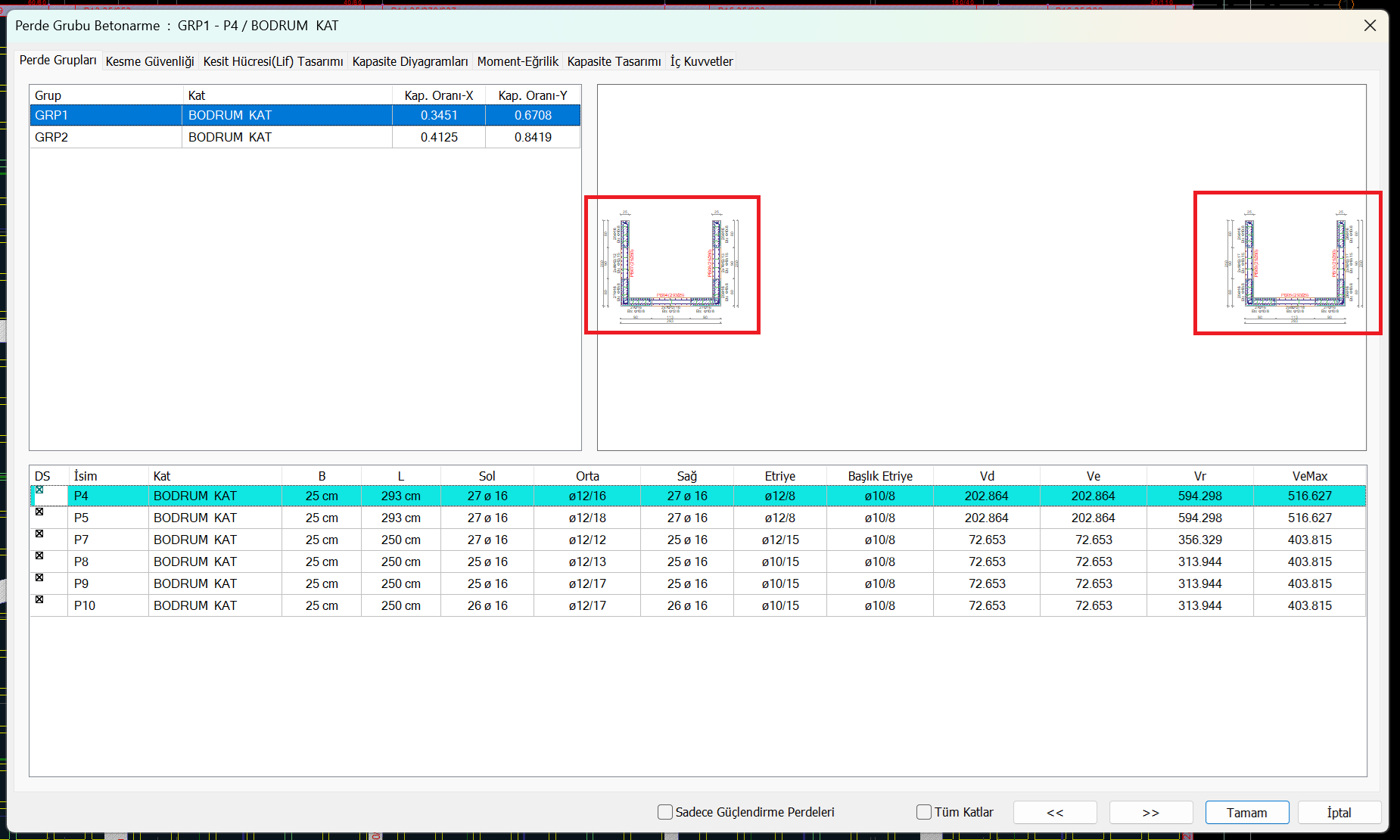Click the Kap. Oranı-X column header
The height and width of the screenshot is (840, 1400).
[x=438, y=95]
